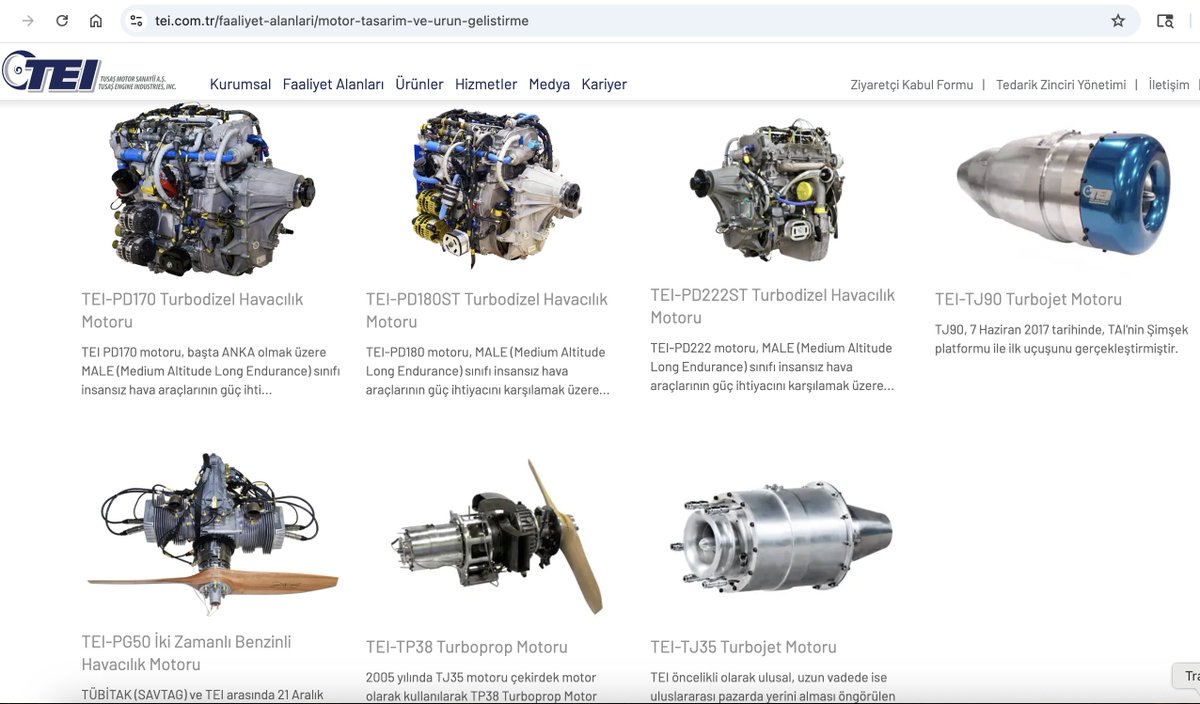
Task: Open TEI-PD170 Turbodizel Havacılık Motoru title
Action: (192, 310)
